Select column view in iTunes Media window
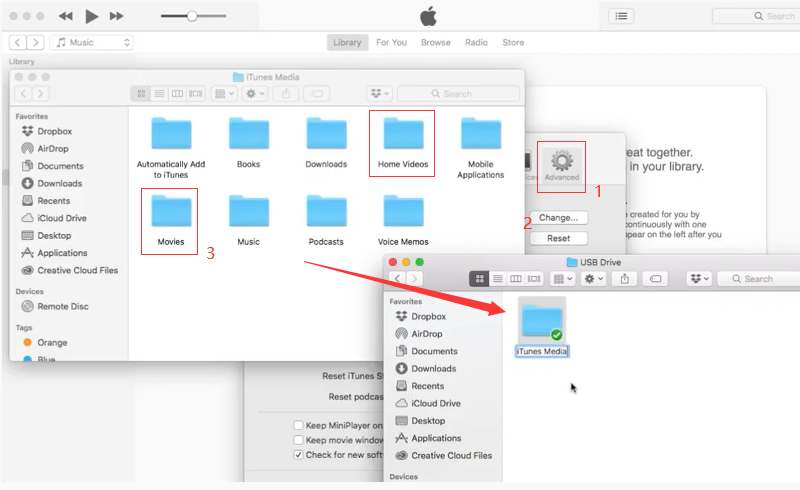 (177, 94)
